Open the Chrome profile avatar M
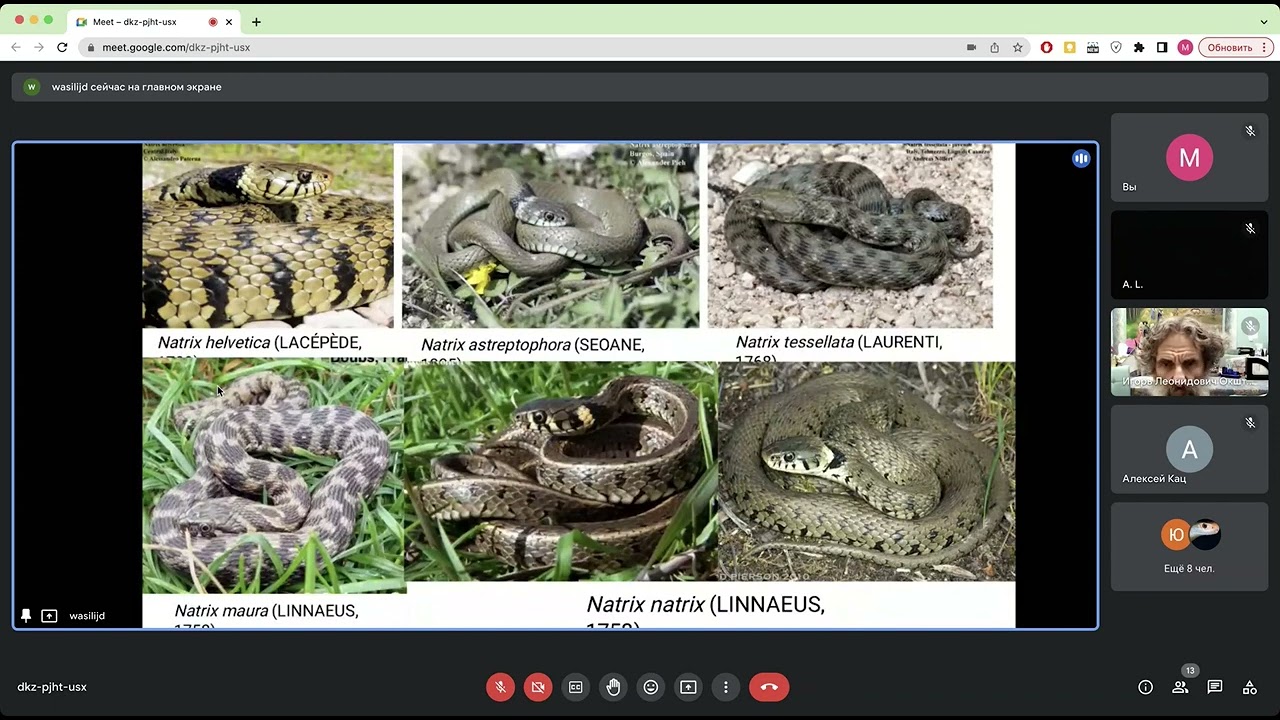The image size is (1280, 720). click(x=1185, y=47)
